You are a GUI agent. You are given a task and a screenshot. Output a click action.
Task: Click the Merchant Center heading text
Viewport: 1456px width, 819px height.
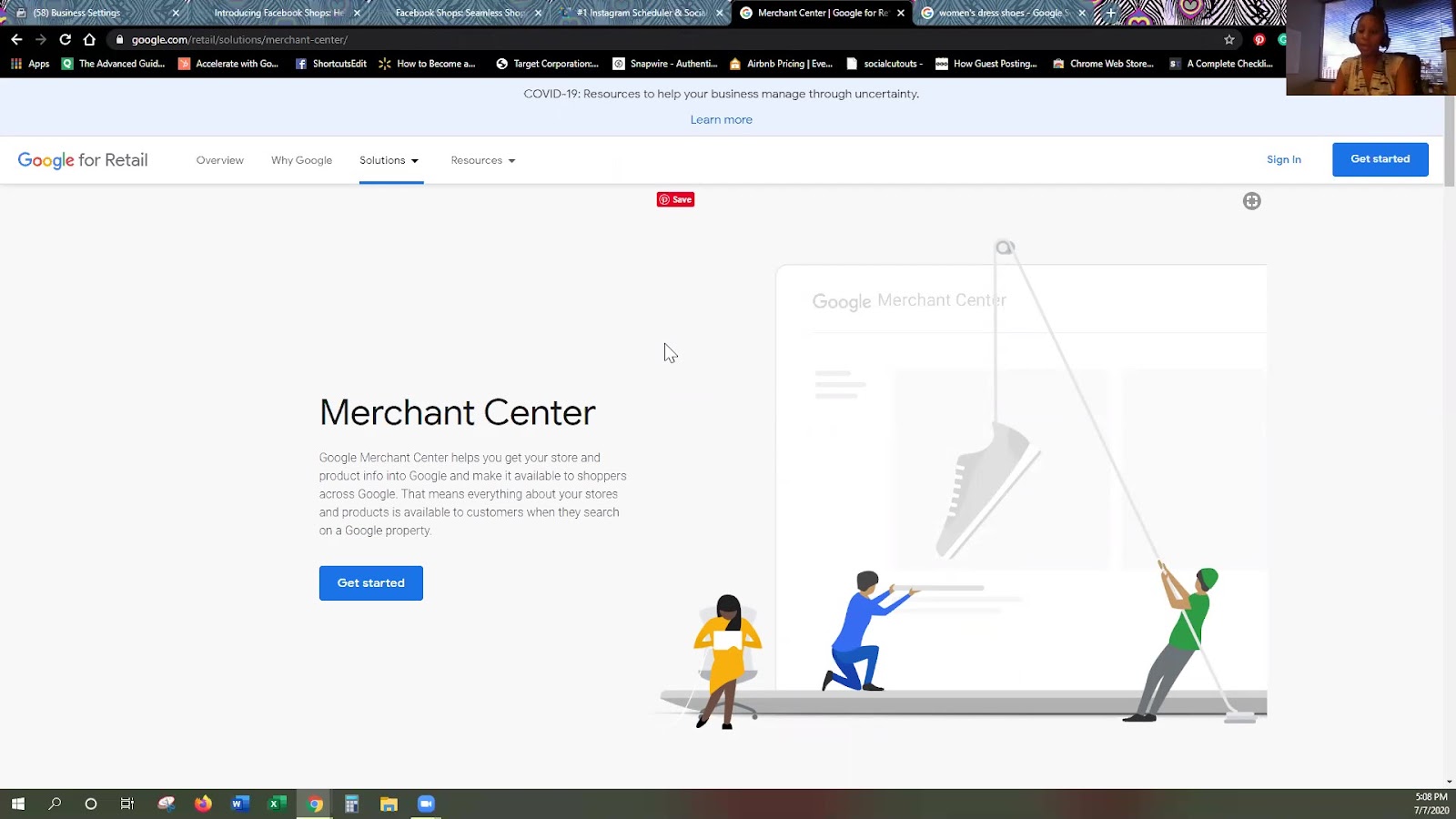click(458, 412)
